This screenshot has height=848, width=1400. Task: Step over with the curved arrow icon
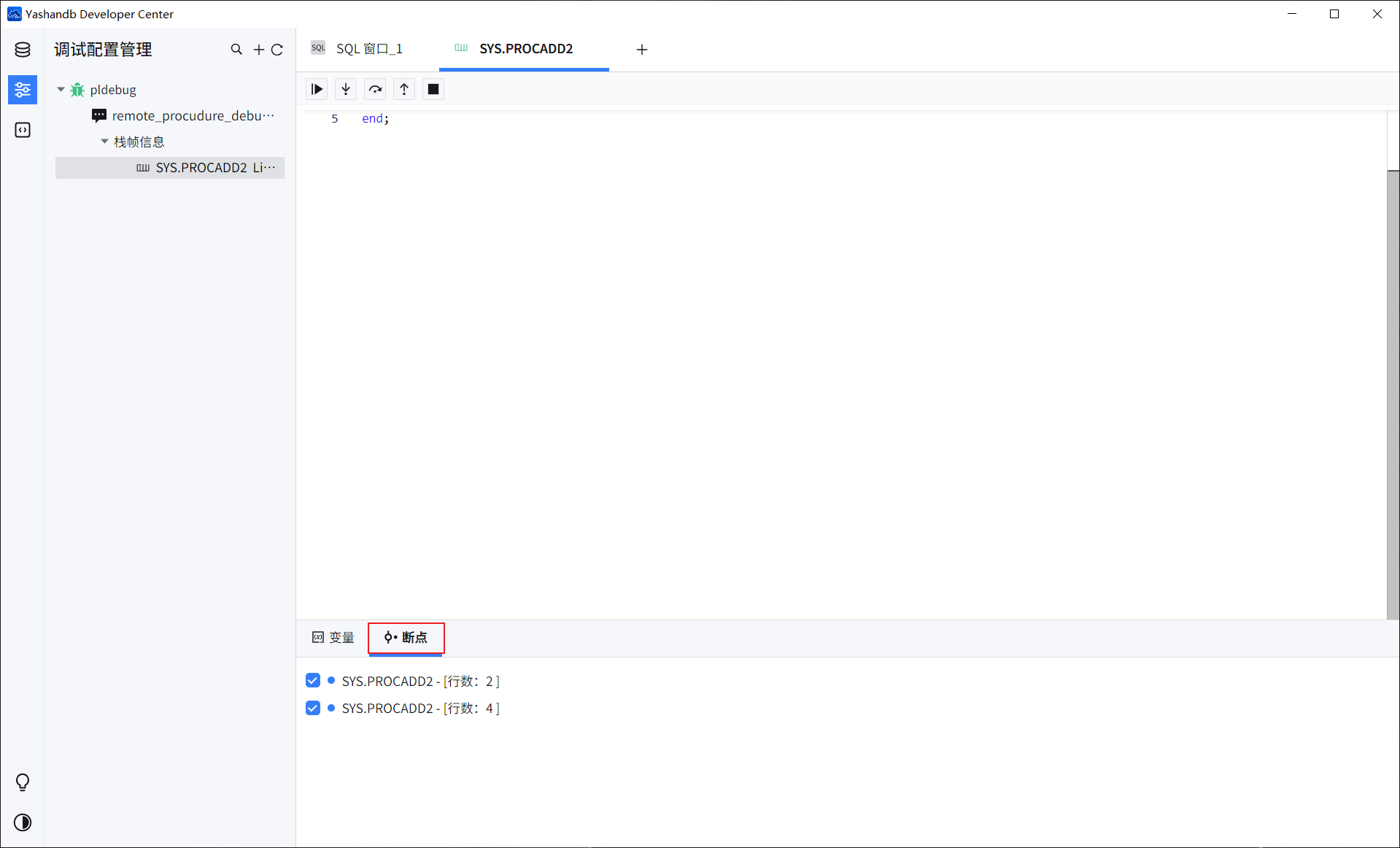[x=375, y=89]
